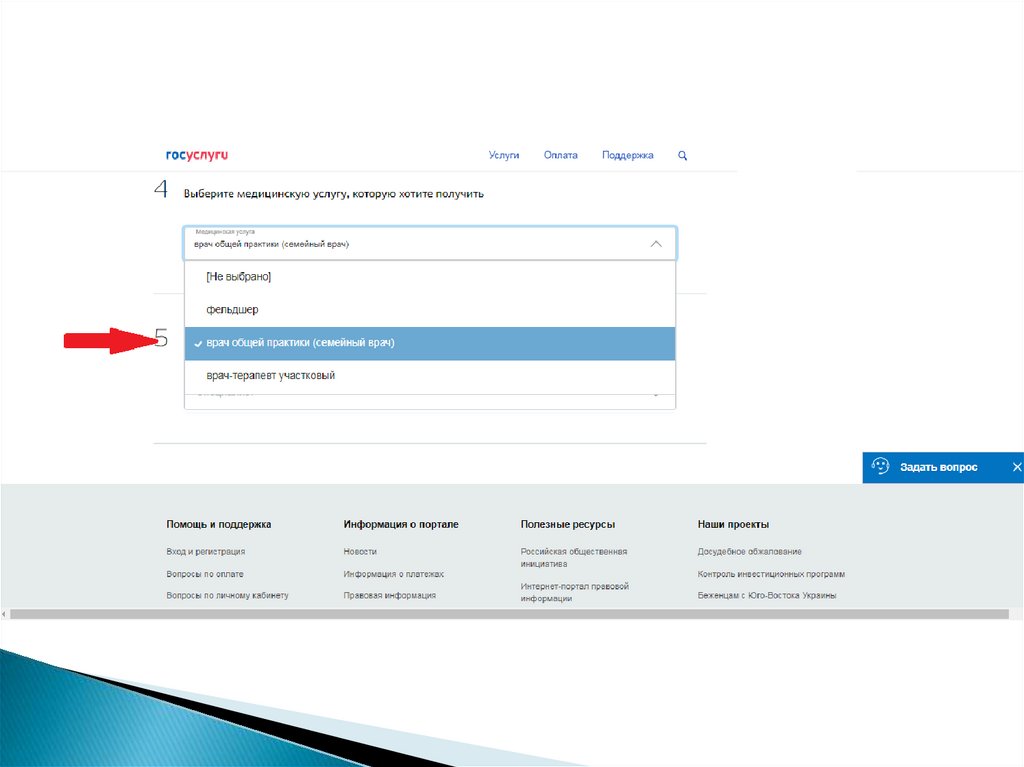1024x767 pixels.
Task: Open Оплата in top navigation
Action: point(560,155)
